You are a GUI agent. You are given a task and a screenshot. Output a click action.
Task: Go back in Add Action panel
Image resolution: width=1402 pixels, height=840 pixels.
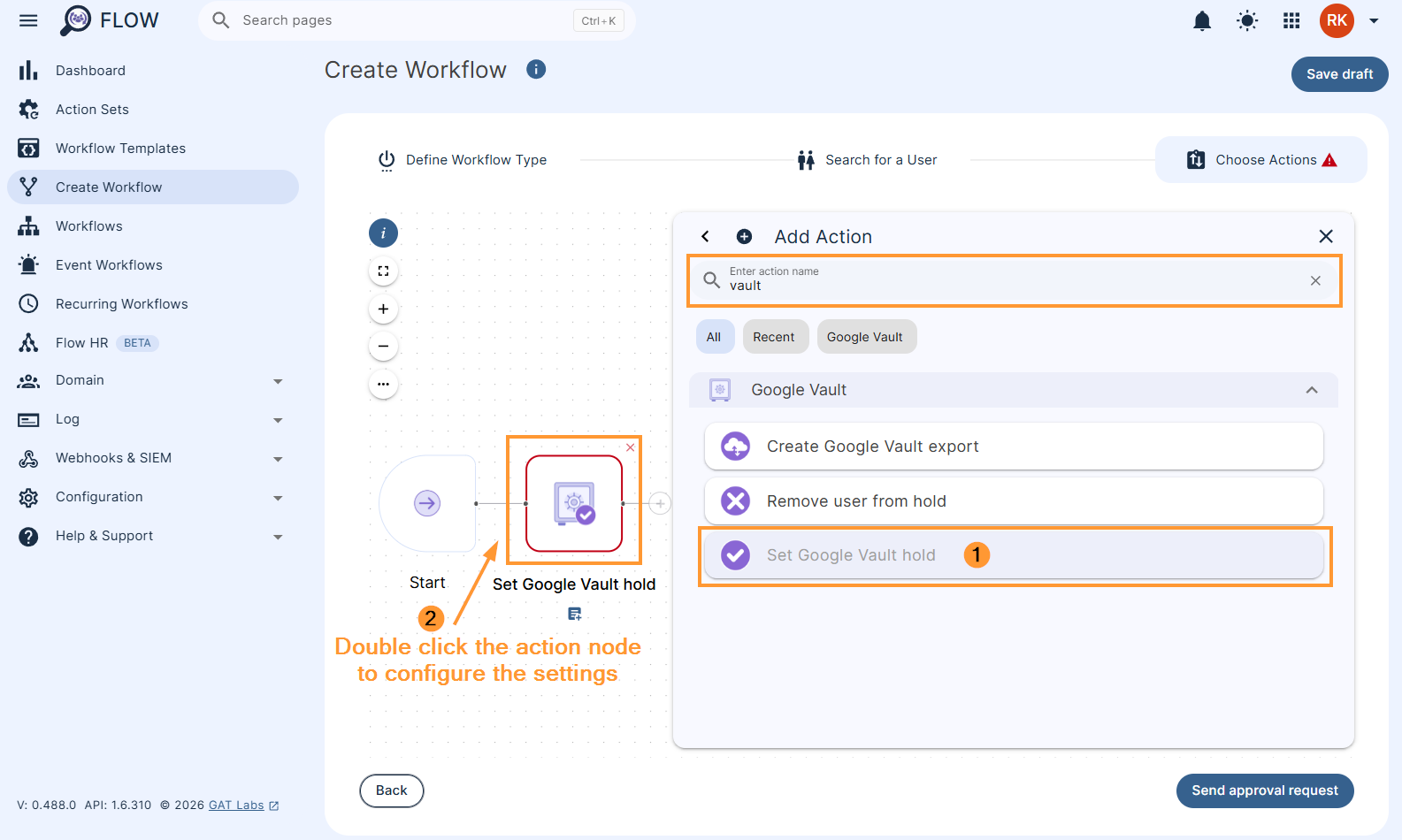coord(705,236)
